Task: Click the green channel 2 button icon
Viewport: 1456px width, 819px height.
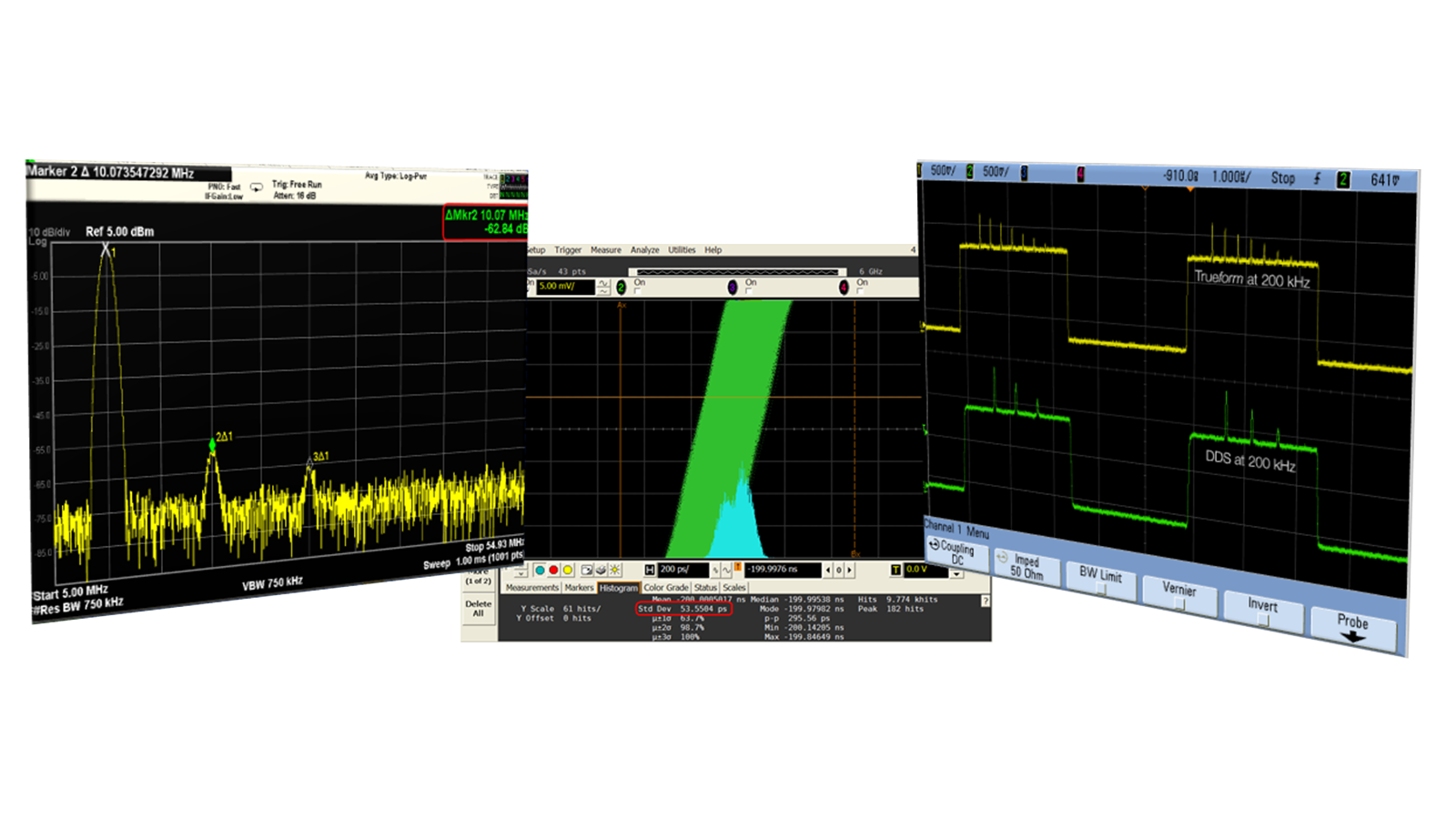Action: tap(621, 288)
